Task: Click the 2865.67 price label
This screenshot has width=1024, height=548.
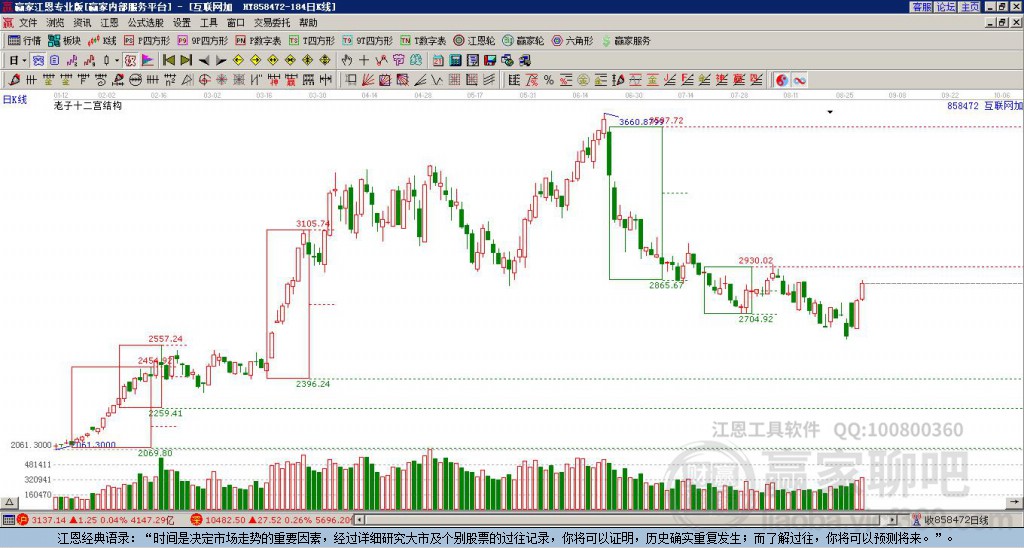Action: [666, 285]
